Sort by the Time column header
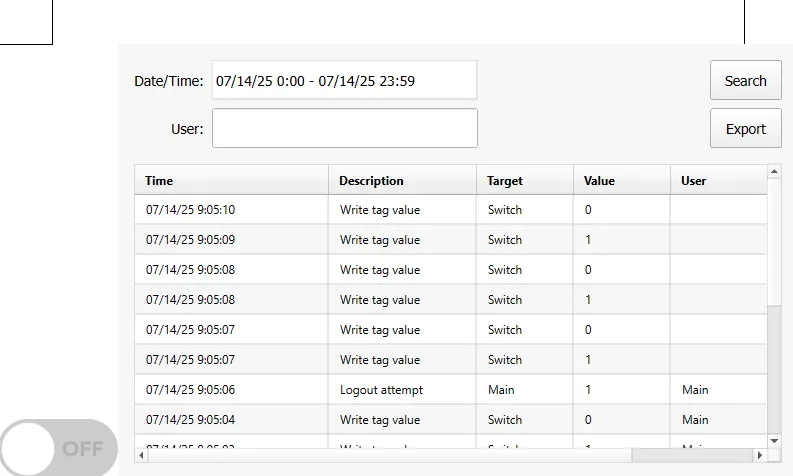793x476 pixels. pyautogui.click(x=231, y=181)
